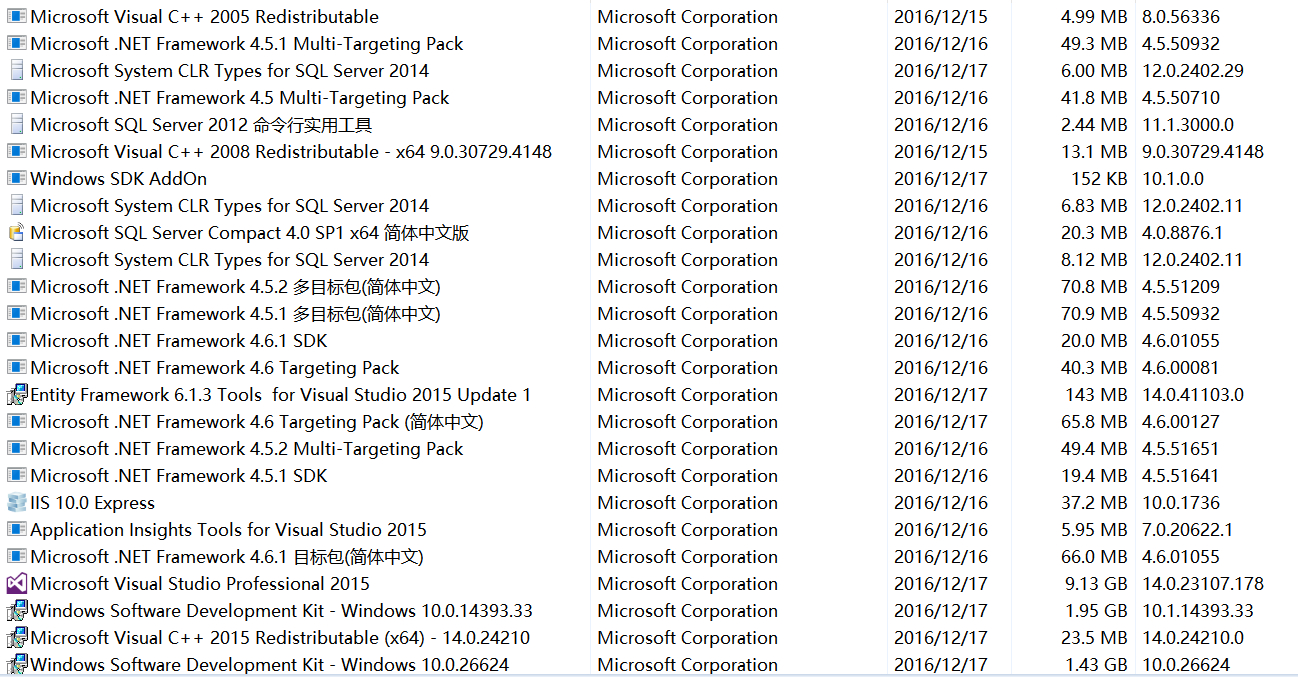Click the icon of the 6.83 MB CLR Types entry
Screen dimensions: 1298x677
tap(16, 206)
